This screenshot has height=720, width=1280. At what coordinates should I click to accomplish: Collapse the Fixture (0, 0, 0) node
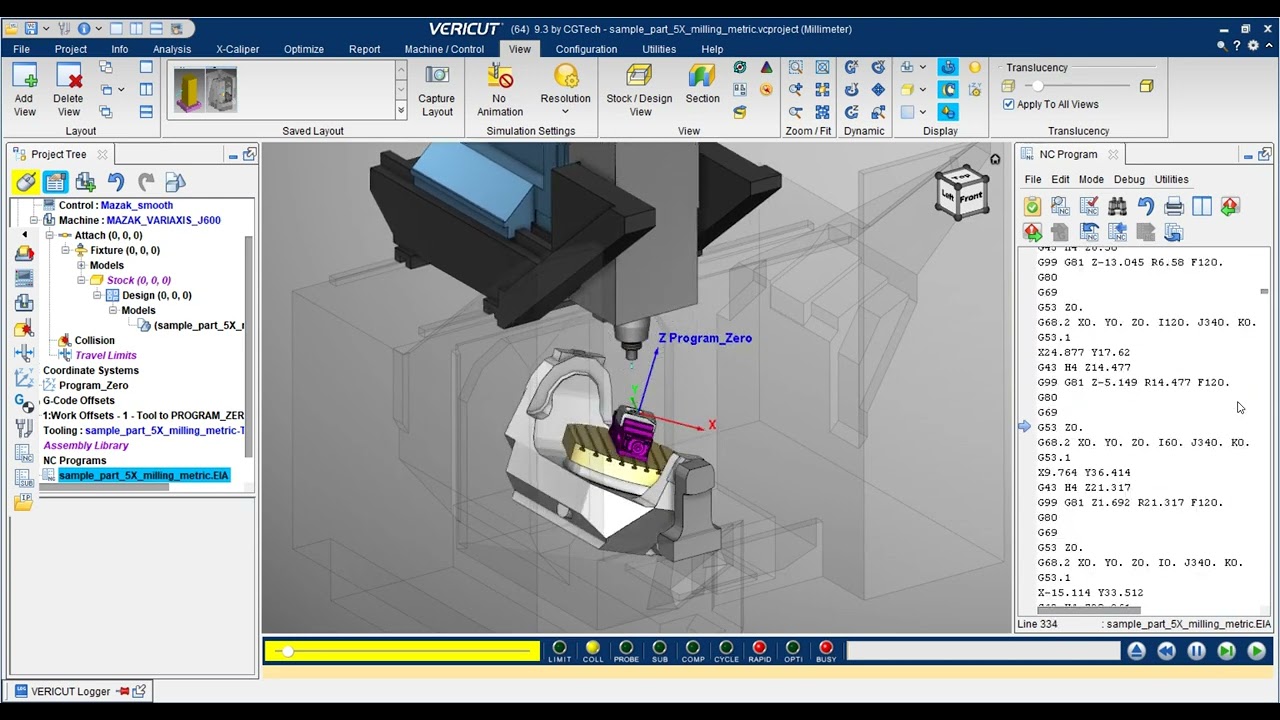coord(66,250)
